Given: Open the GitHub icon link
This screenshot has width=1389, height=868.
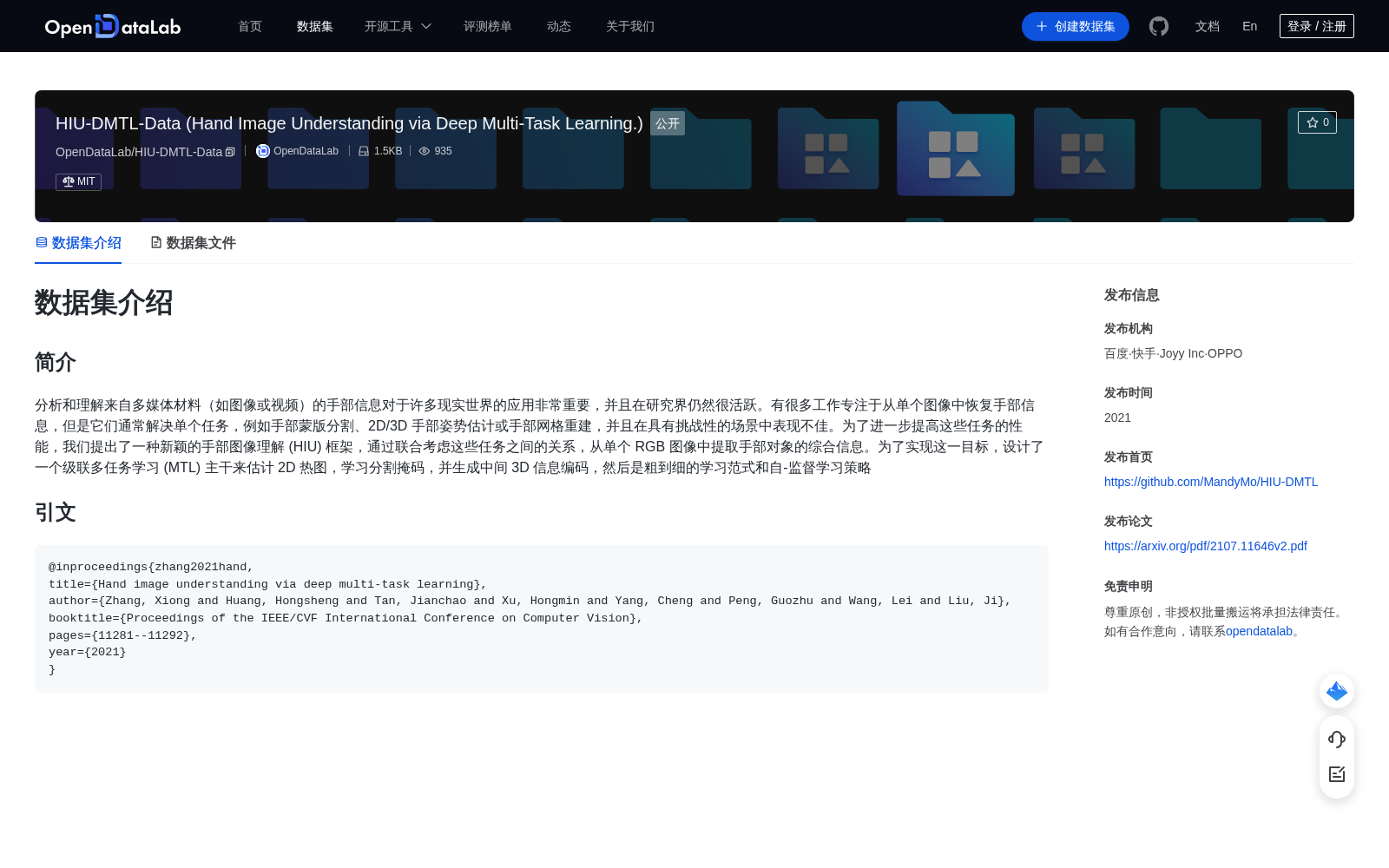Looking at the screenshot, I should (1159, 26).
